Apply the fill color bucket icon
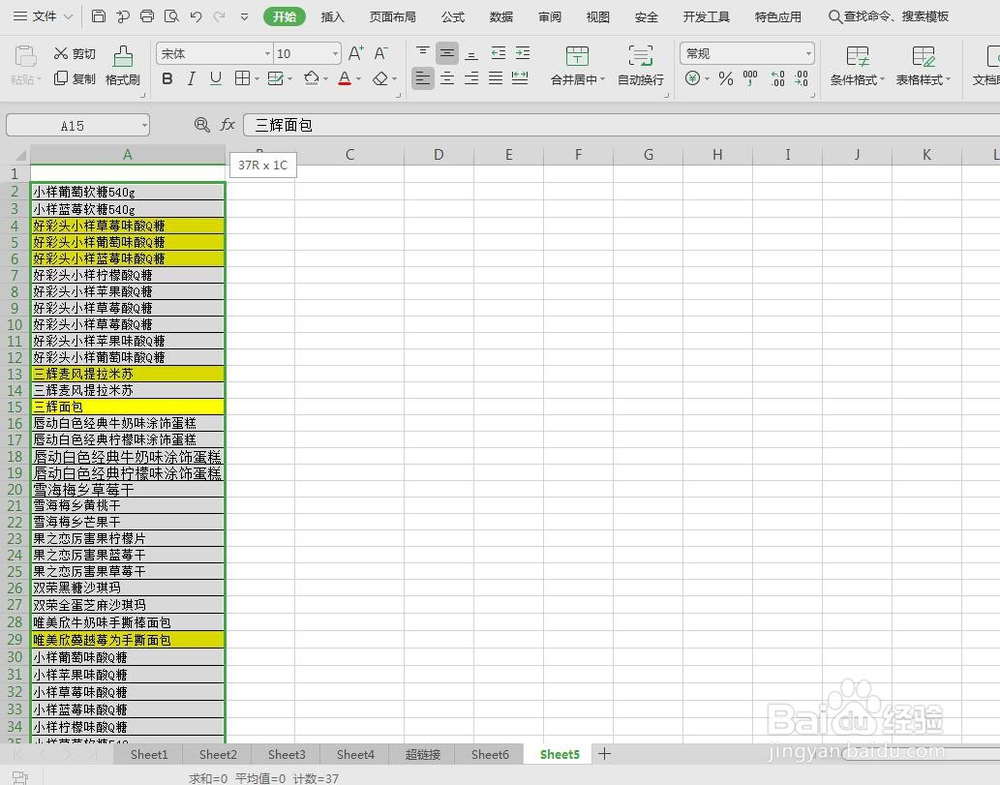Viewport: 1000px width, 785px height. tap(311, 78)
